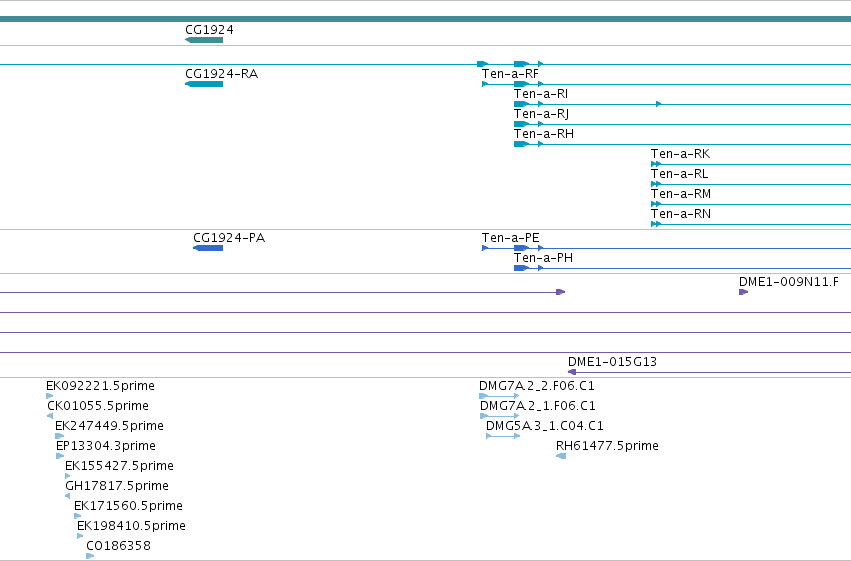This screenshot has height=561, width=851.
Task: Click the RH61477.5prime EST glyph
Action: point(561,456)
